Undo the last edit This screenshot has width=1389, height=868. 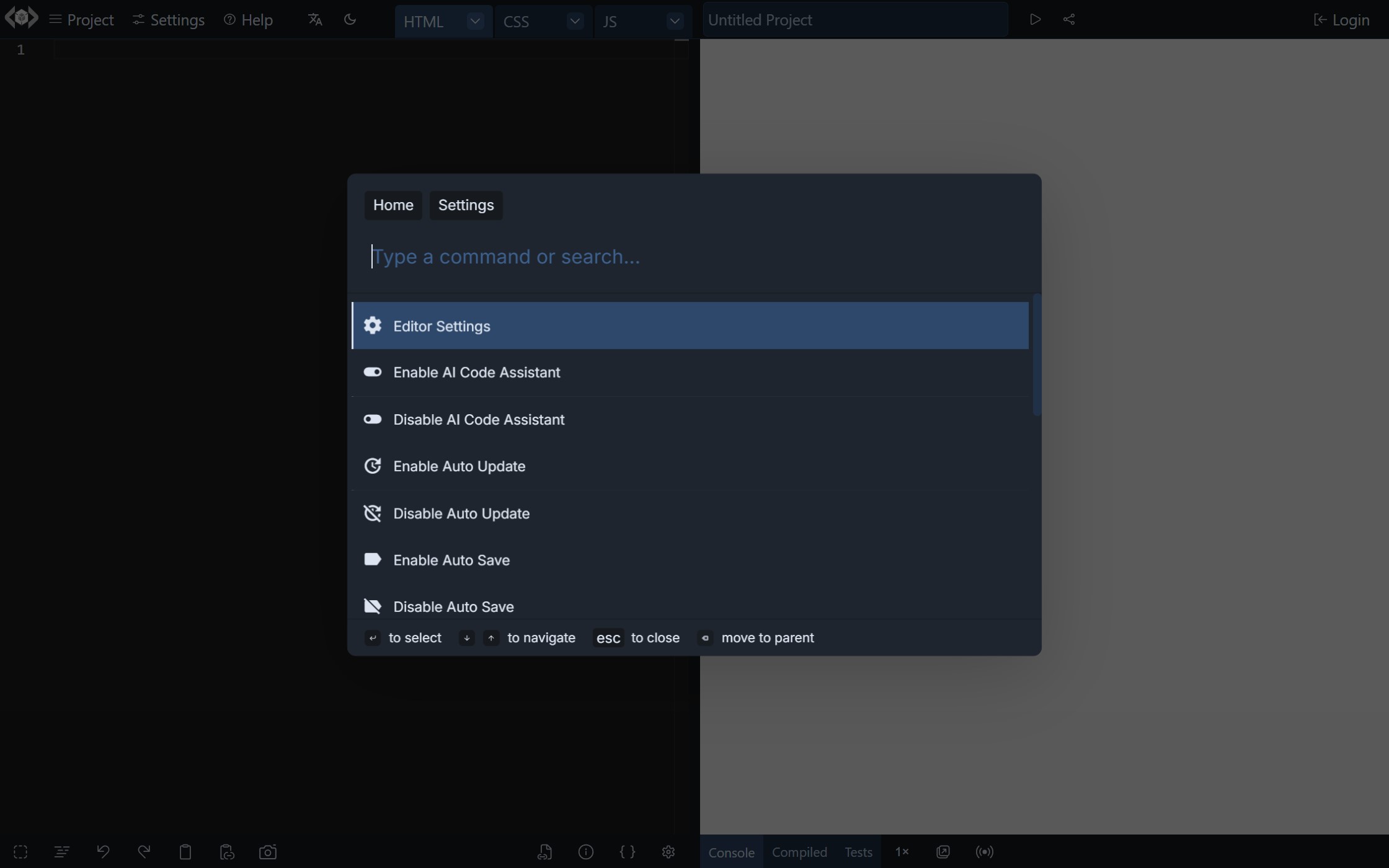click(x=103, y=852)
